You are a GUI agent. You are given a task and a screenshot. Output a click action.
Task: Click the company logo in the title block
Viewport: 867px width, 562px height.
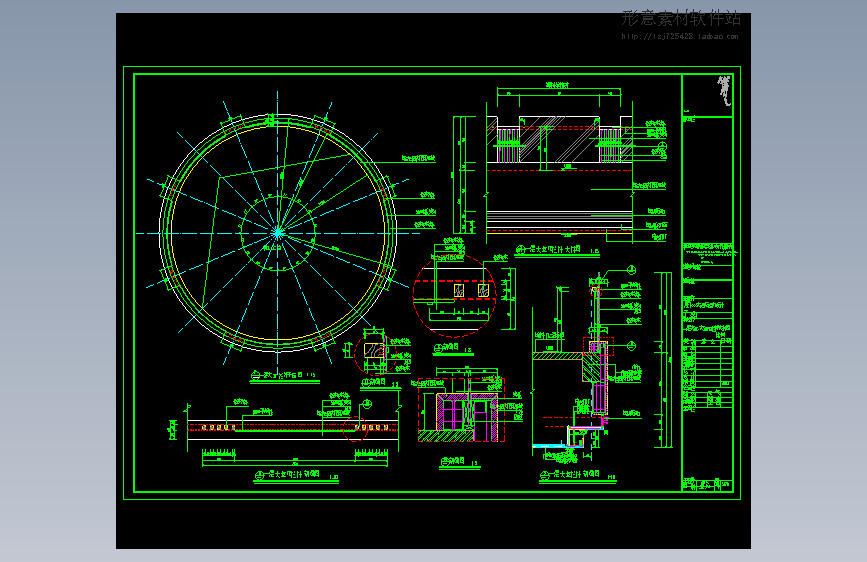pos(724,91)
